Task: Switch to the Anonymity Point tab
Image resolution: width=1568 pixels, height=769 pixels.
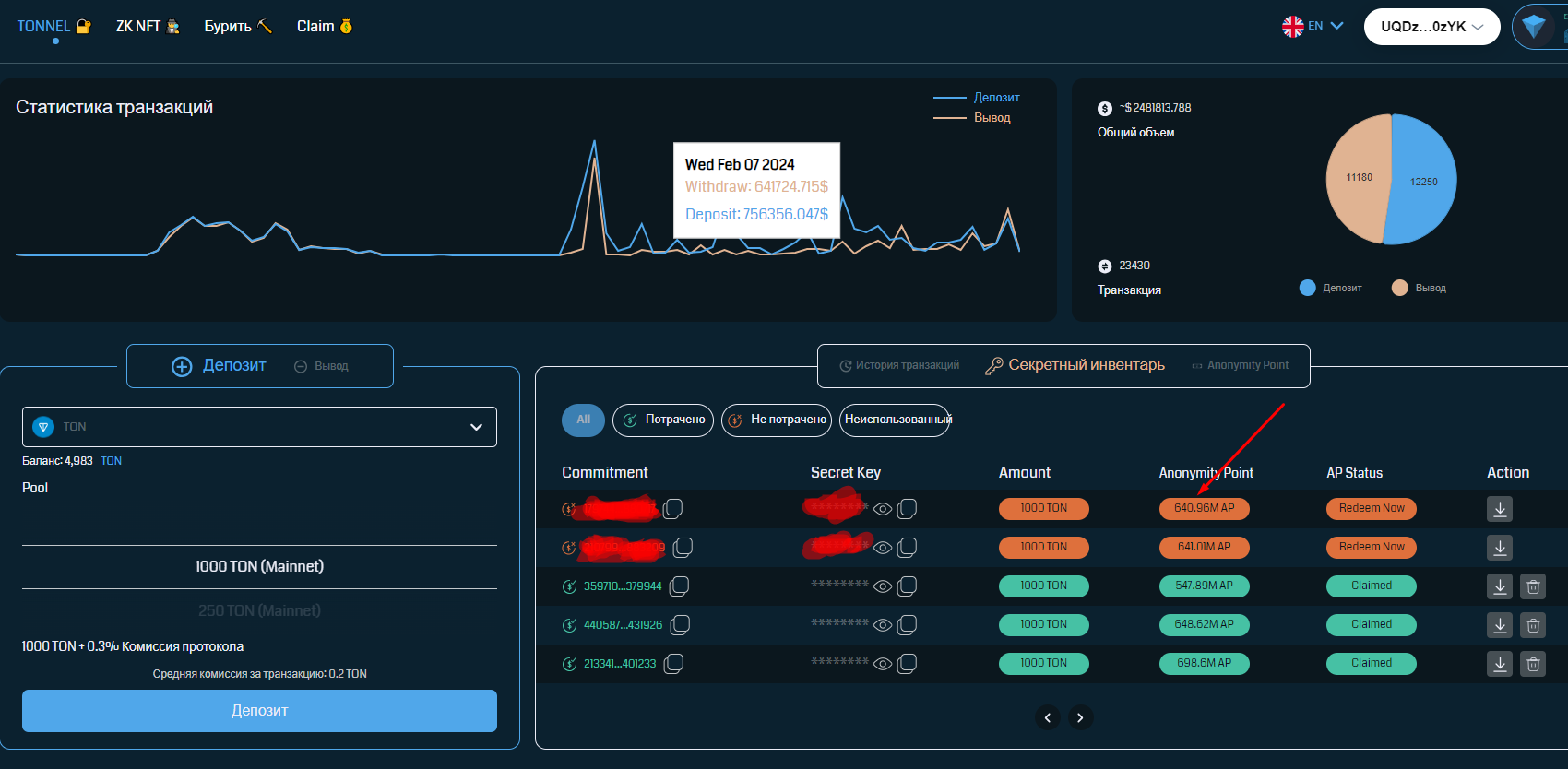Action: (x=1241, y=365)
